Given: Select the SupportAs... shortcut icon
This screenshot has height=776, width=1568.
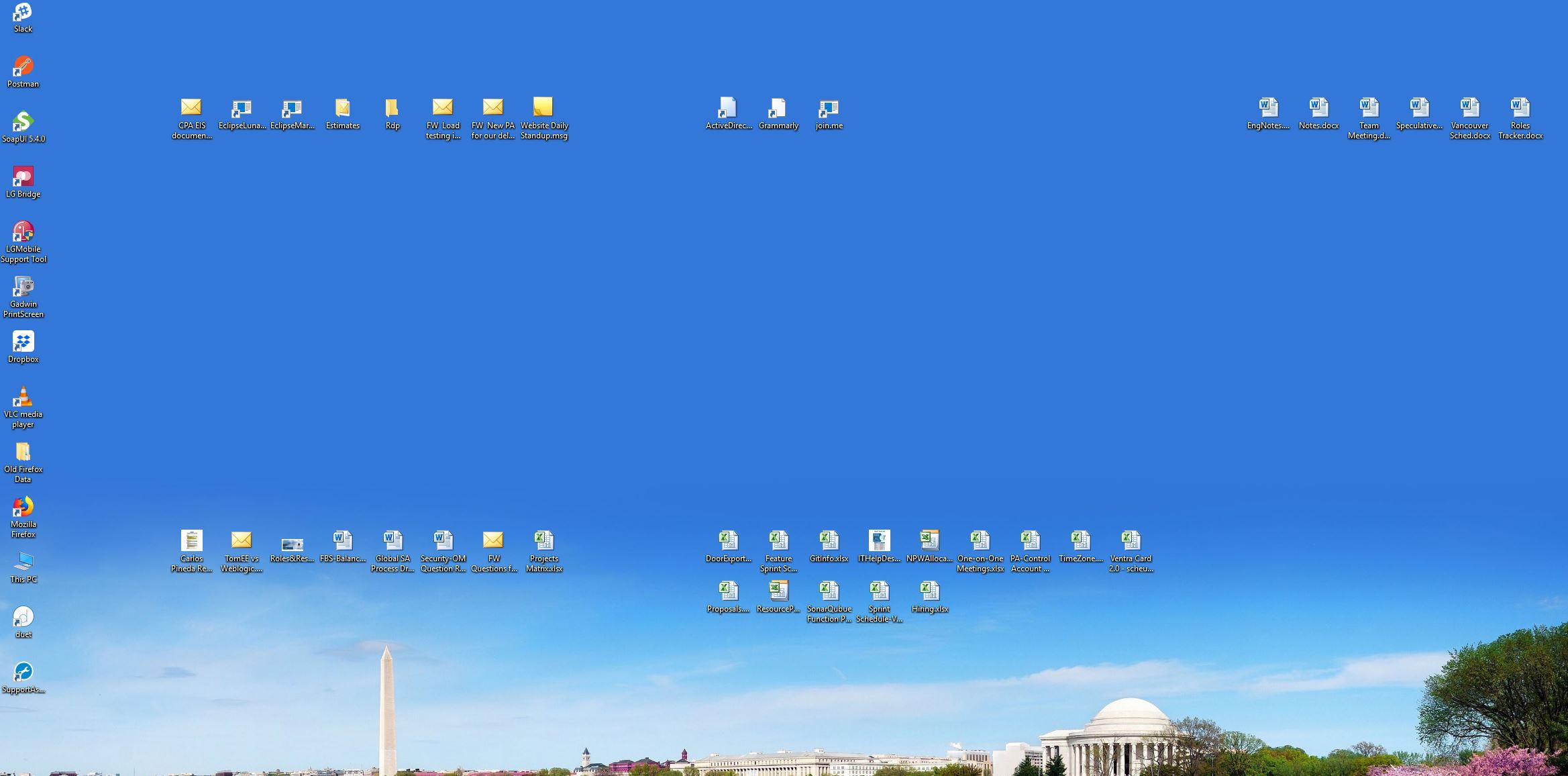Looking at the screenshot, I should [x=23, y=678].
